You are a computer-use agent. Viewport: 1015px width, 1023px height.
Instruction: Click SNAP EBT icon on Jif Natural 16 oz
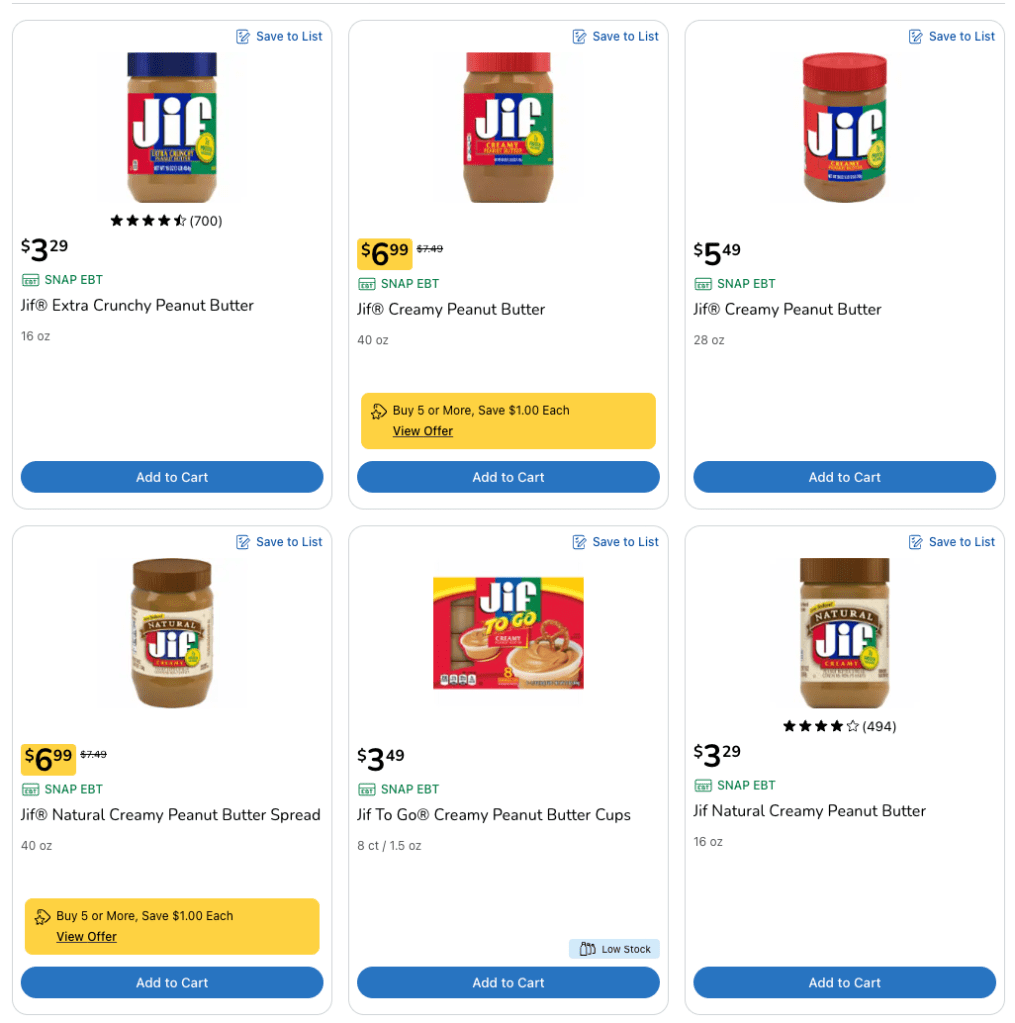(x=703, y=785)
